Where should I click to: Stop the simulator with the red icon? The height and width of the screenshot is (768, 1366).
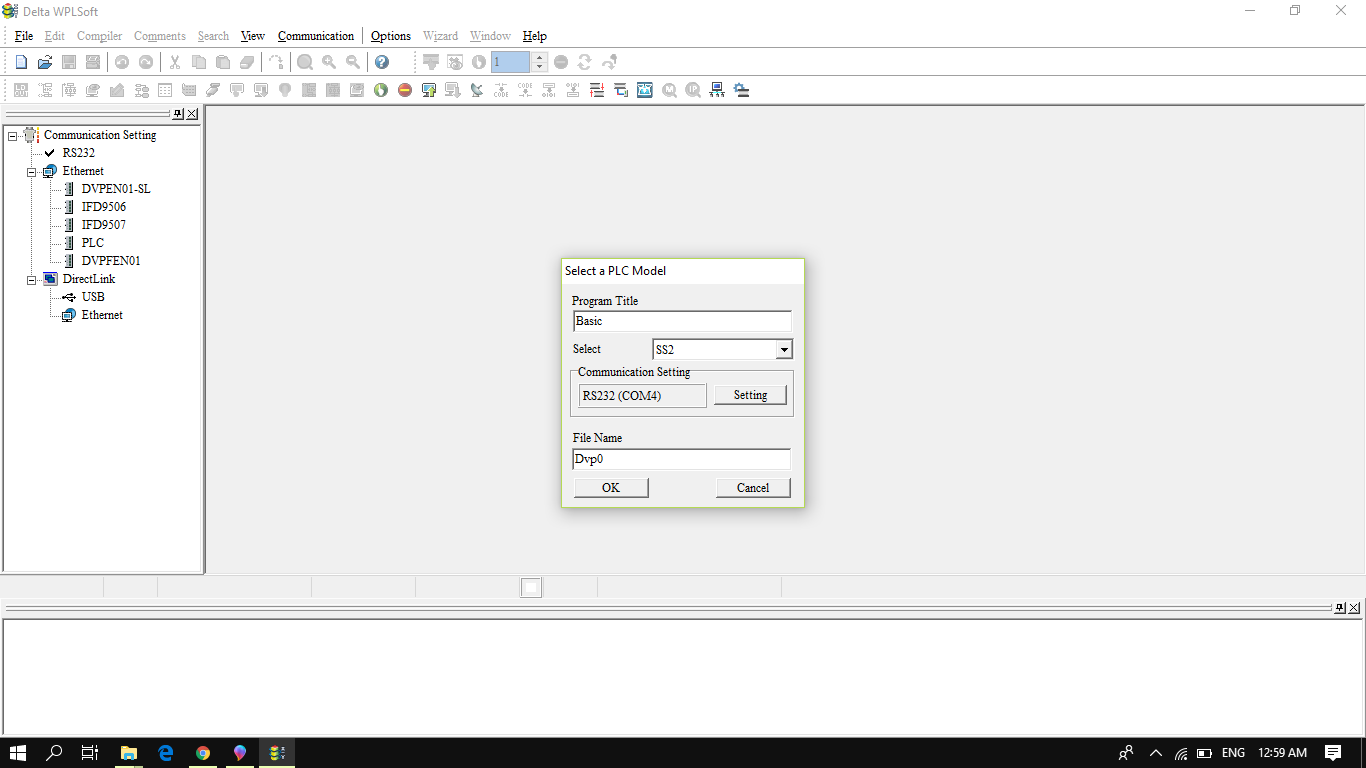[x=404, y=89]
